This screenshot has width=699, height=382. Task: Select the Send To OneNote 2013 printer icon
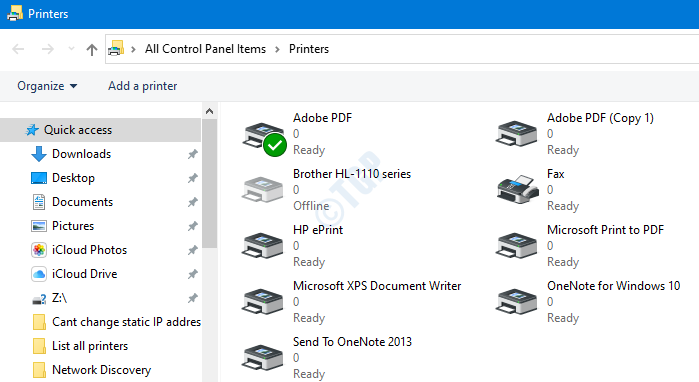point(262,357)
